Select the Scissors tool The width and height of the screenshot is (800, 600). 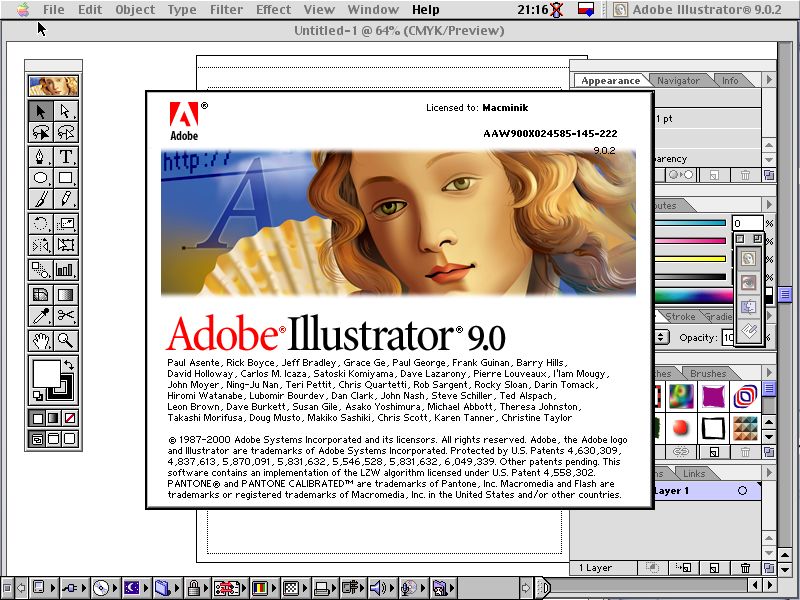pyautogui.click(x=66, y=316)
